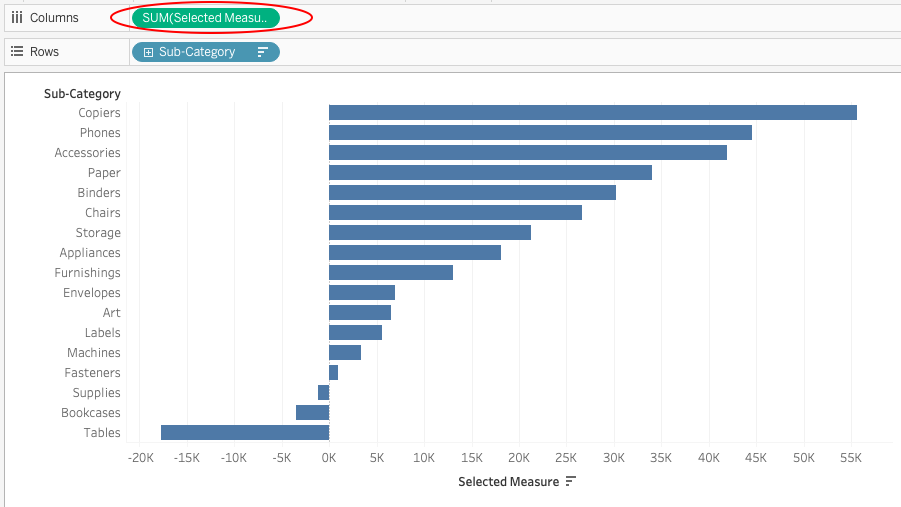
Task: Expand the Sub-Category pill plus icon
Action: click(x=148, y=52)
